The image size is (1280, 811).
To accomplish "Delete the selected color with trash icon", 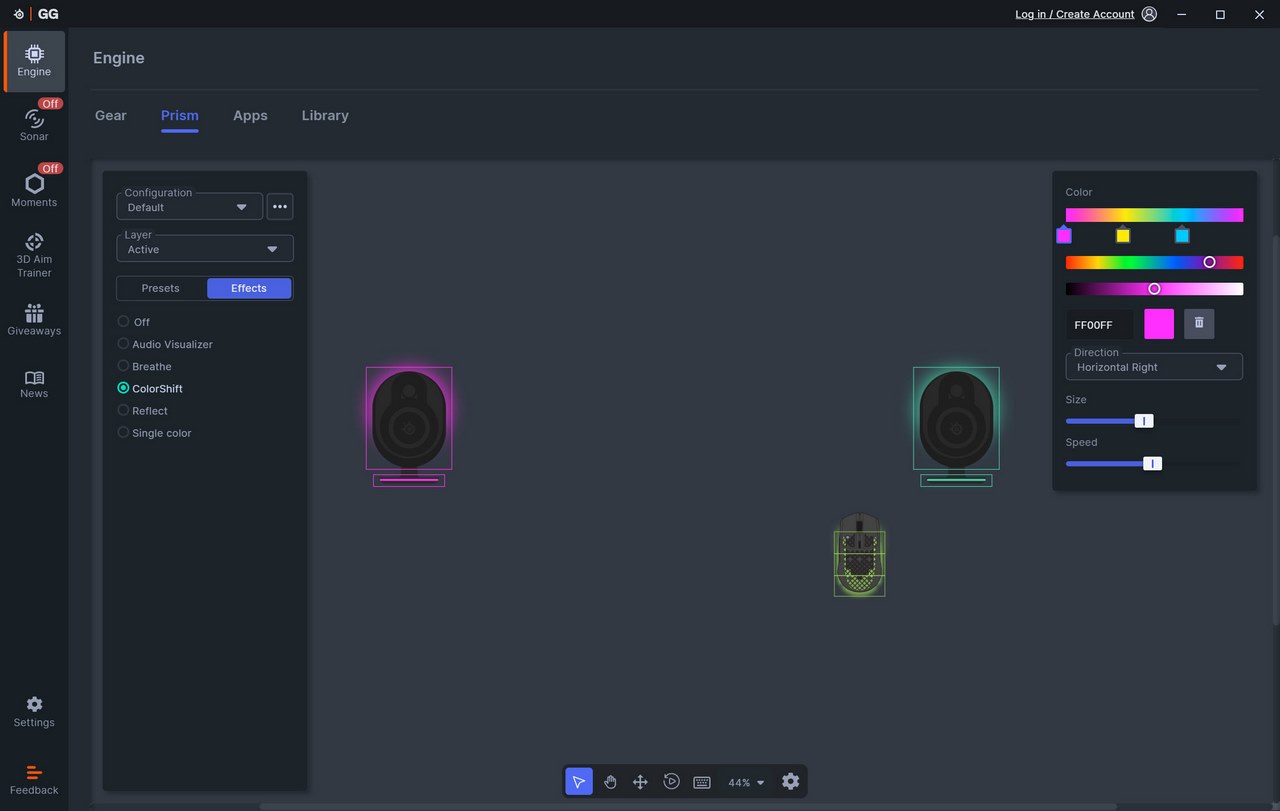I will [1199, 323].
